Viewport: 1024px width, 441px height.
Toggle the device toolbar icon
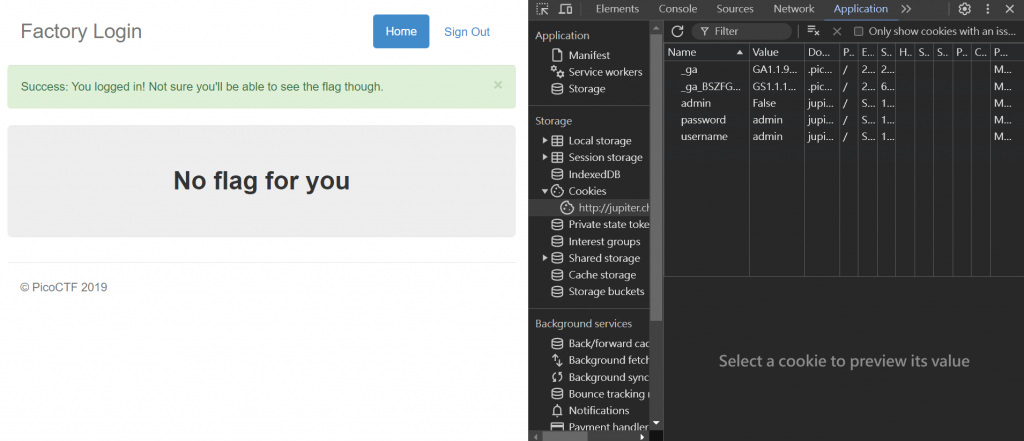(x=566, y=9)
